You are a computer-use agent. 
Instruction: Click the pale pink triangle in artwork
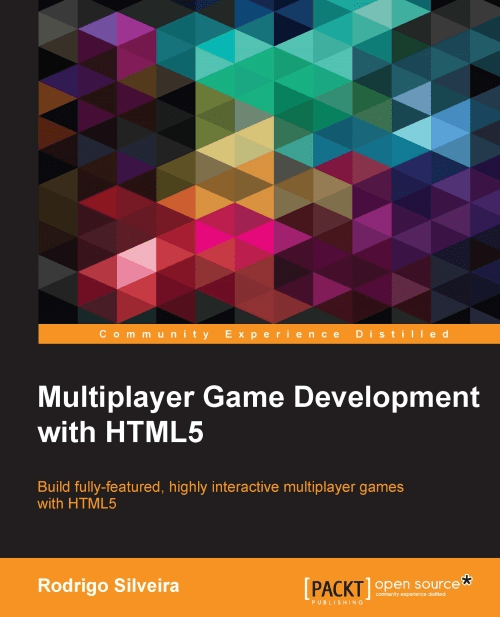(x=137, y=255)
